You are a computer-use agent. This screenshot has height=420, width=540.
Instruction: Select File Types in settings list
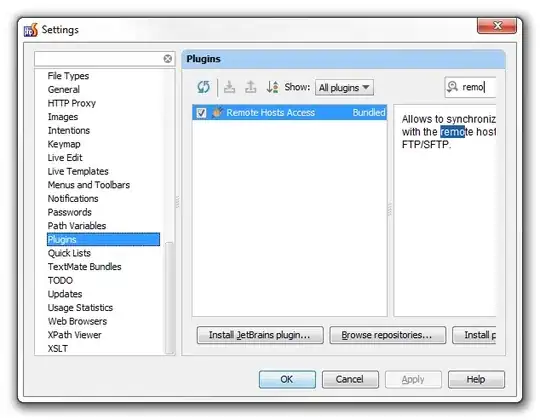(x=68, y=76)
